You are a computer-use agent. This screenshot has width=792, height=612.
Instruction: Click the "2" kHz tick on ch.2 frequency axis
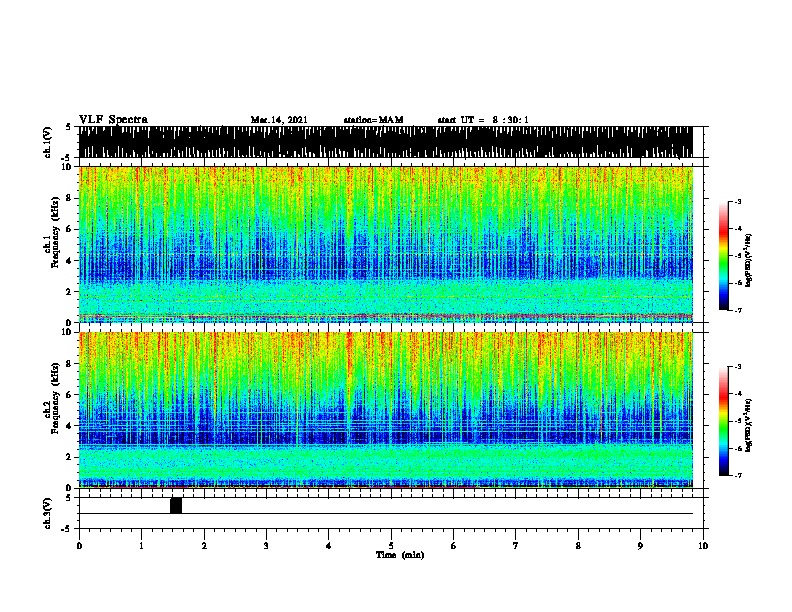click(69, 457)
